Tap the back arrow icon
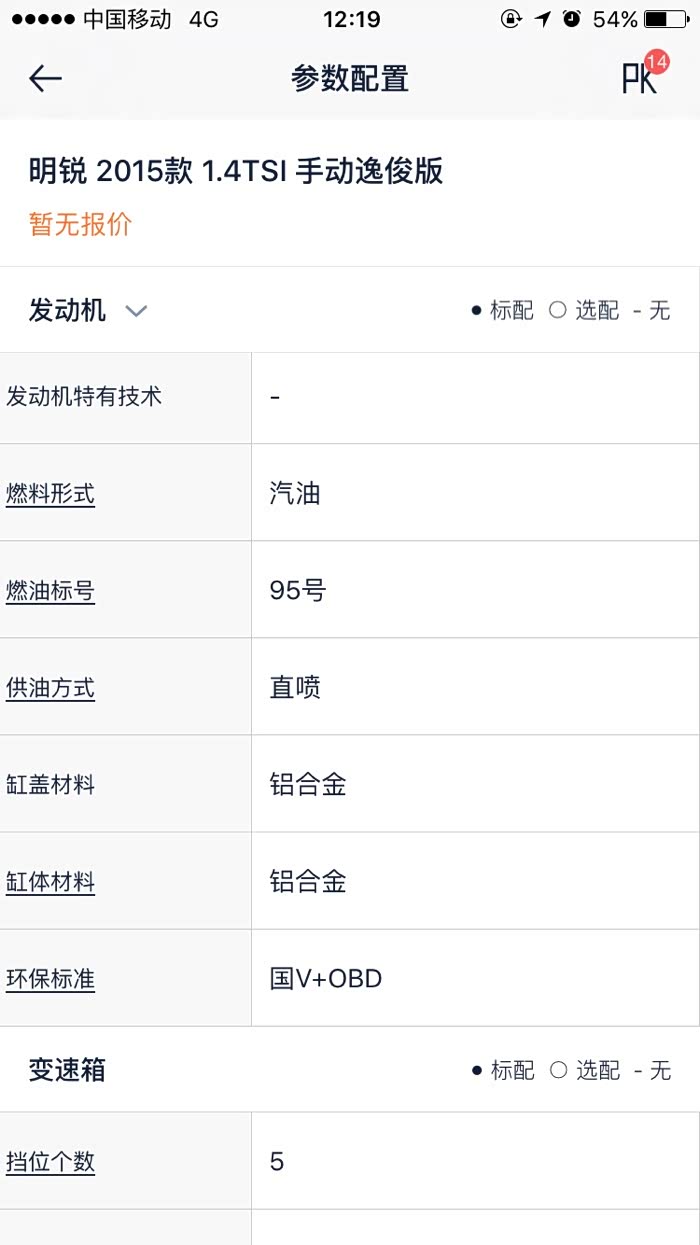This screenshot has width=700, height=1245. [45, 79]
